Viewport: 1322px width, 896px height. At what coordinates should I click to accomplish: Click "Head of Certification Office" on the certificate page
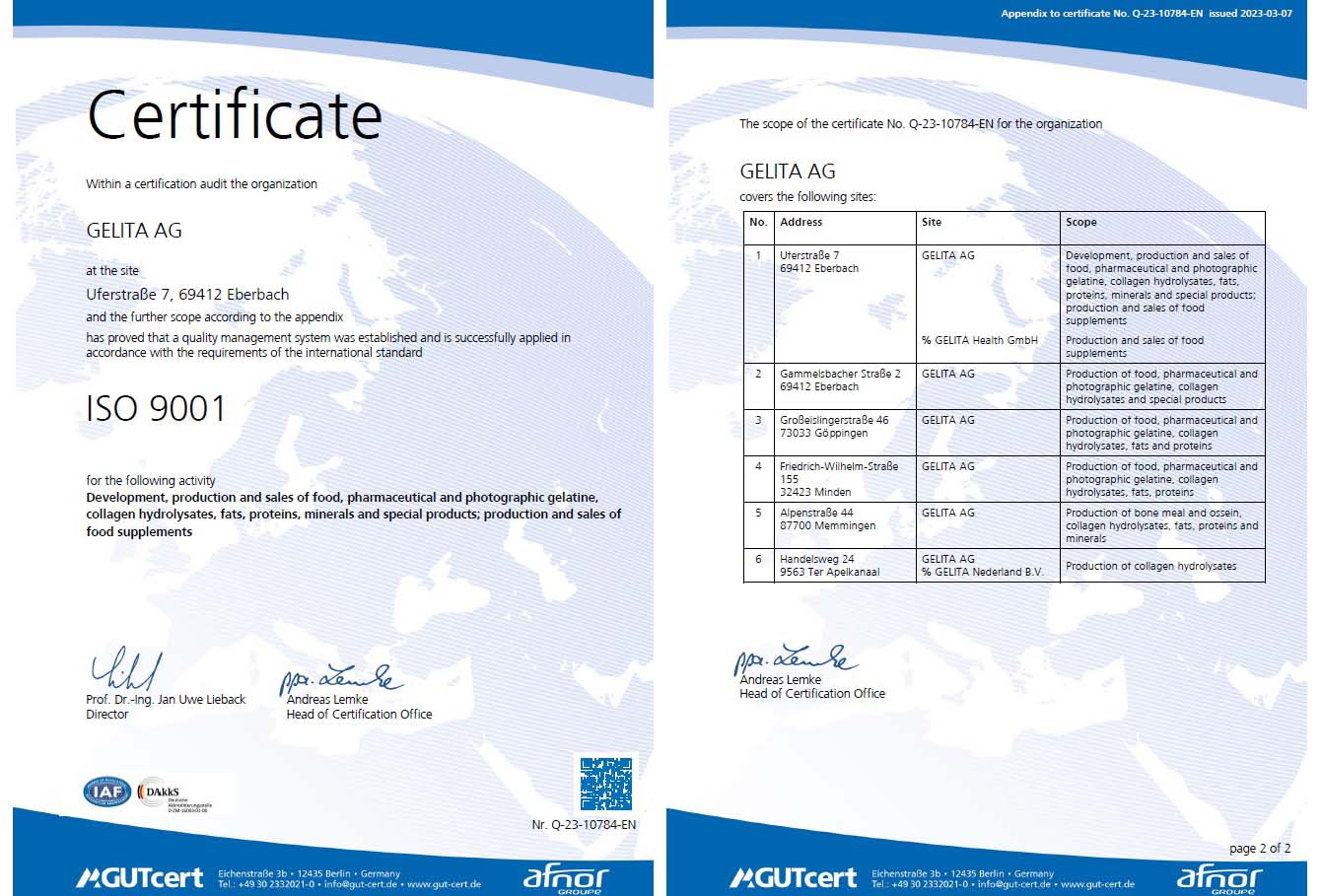pos(359,714)
